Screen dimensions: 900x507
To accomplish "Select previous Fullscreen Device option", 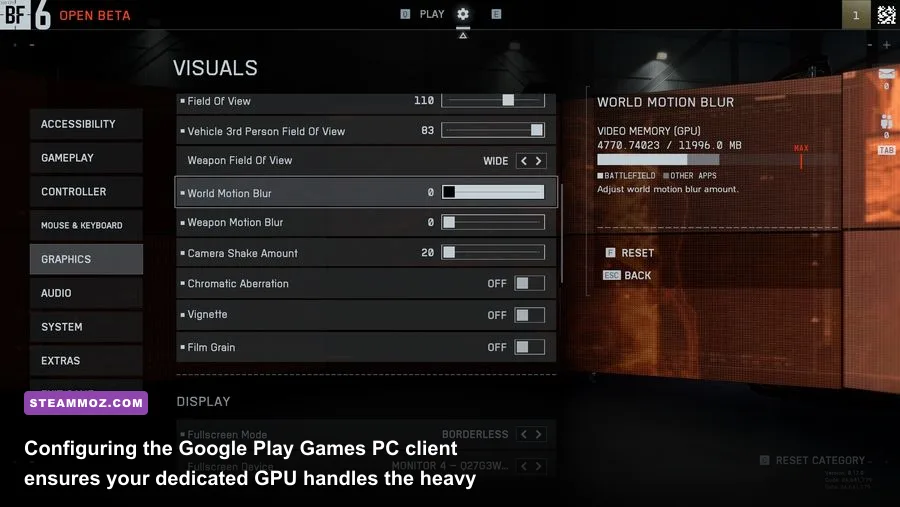I will click(x=523, y=466).
